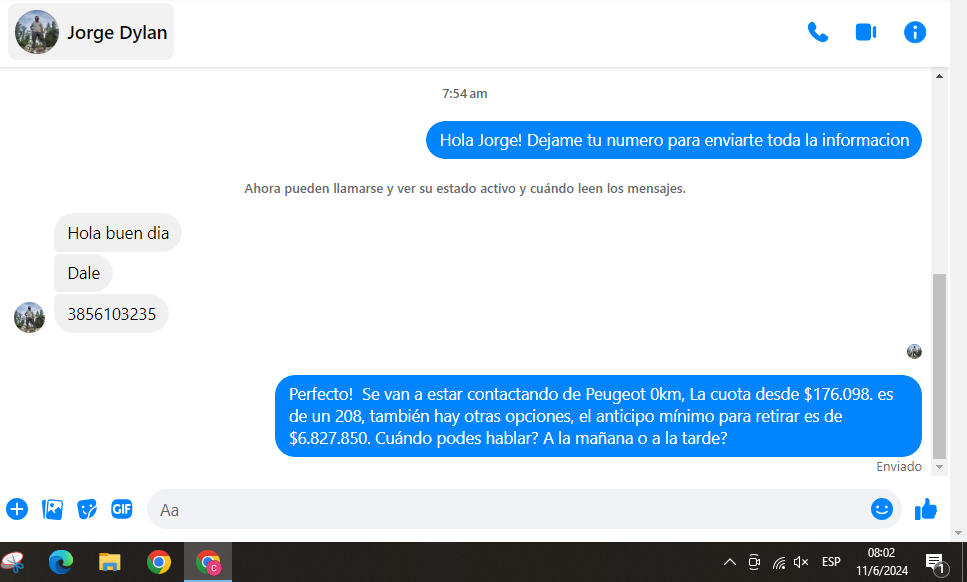Start a voice call with Jorge Dylan
967x582 pixels.
pyautogui.click(x=818, y=32)
